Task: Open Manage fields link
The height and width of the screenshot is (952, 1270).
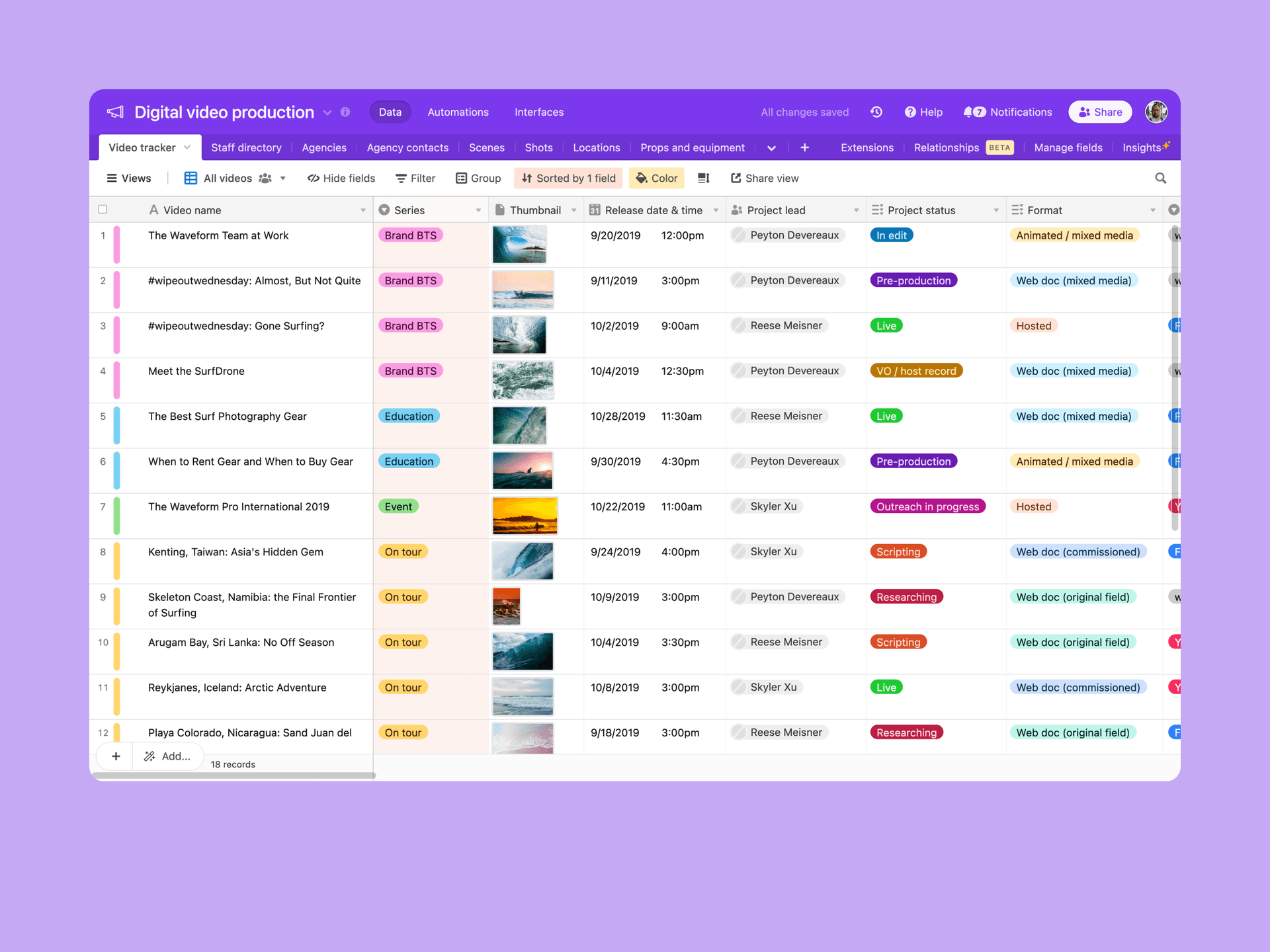Action: tap(1068, 147)
